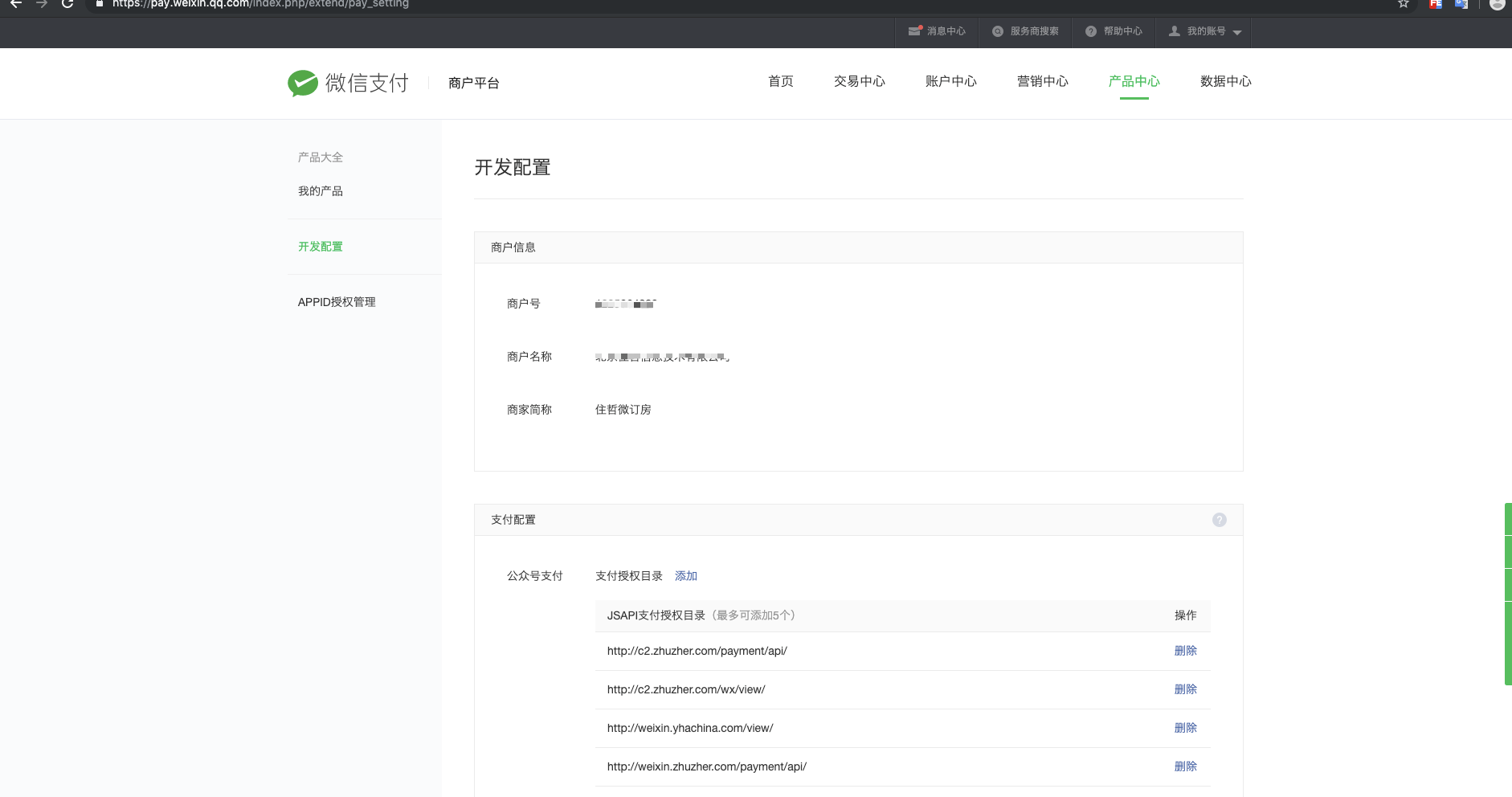Switch to the 交易中心 tab
This screenshot has height=797, width=1512.
coord(859,81)
